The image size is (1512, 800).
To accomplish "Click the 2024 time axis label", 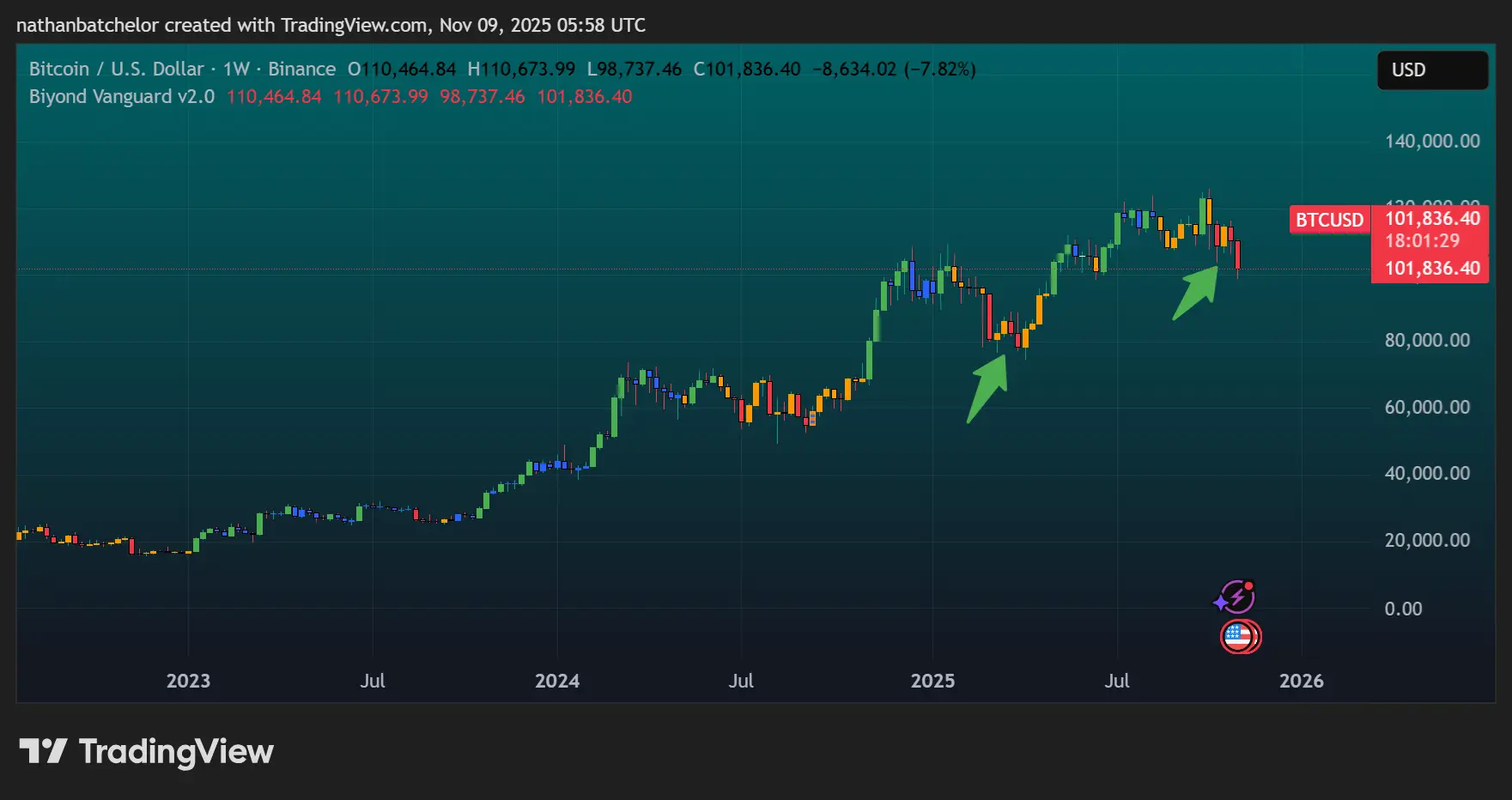I will tap(557, 682).
